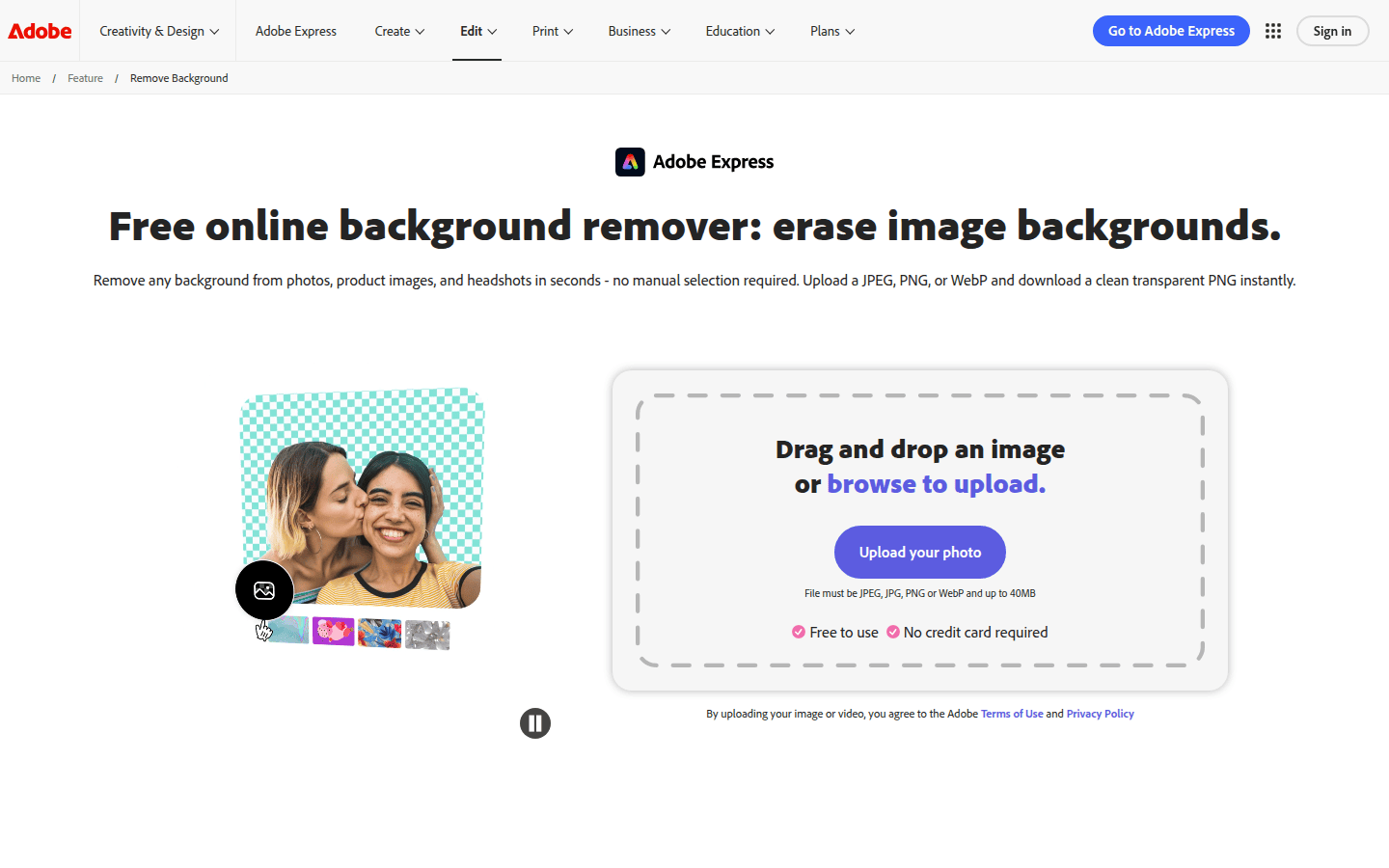
Task: Expand the Print menu
Action: (x=553, y=31)
